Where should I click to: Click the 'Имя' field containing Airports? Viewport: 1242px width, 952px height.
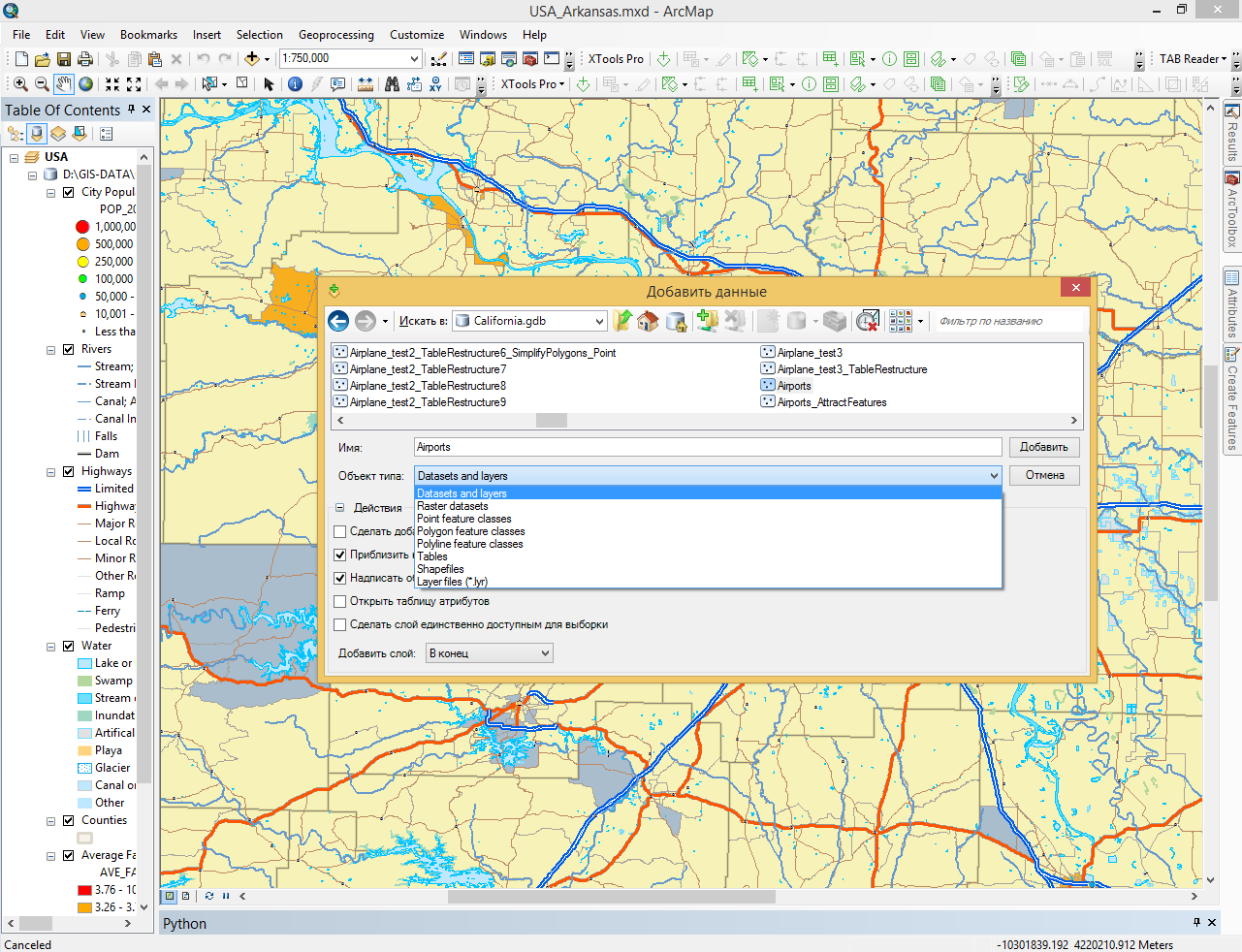(x=708, y=447)
